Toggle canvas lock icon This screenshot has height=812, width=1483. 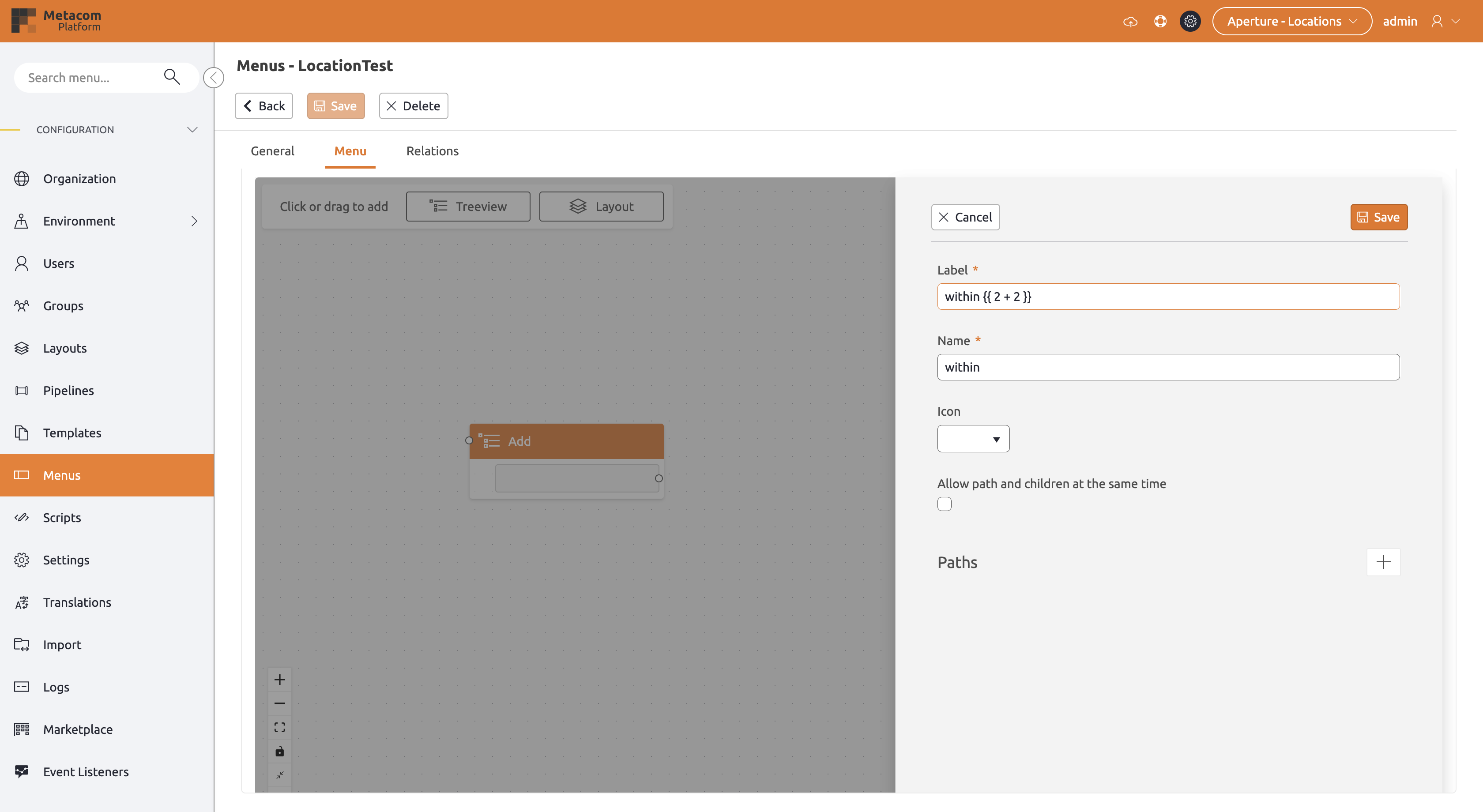280,751
